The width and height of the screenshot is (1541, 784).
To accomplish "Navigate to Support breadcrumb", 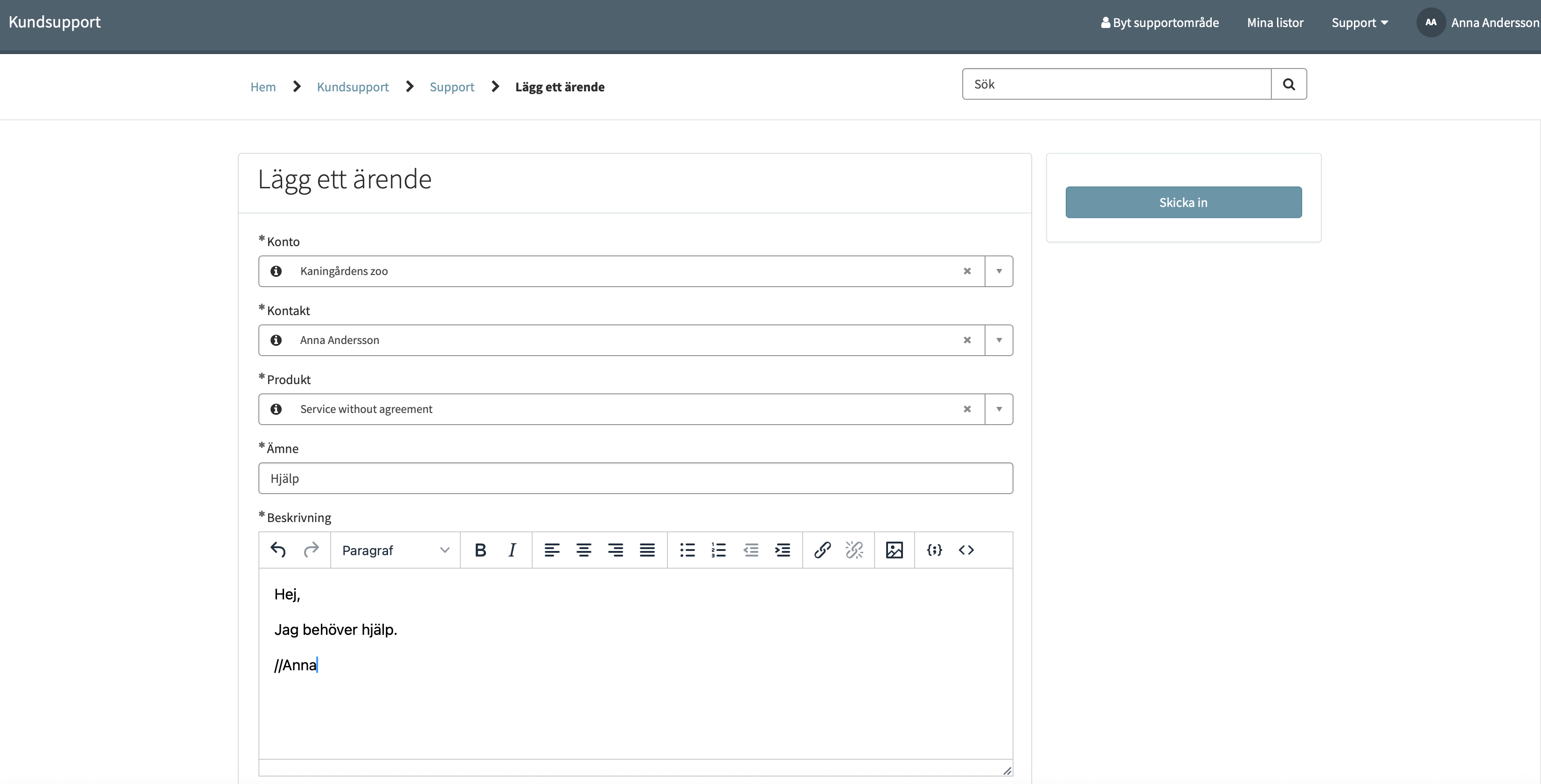I will click(451, 87).
